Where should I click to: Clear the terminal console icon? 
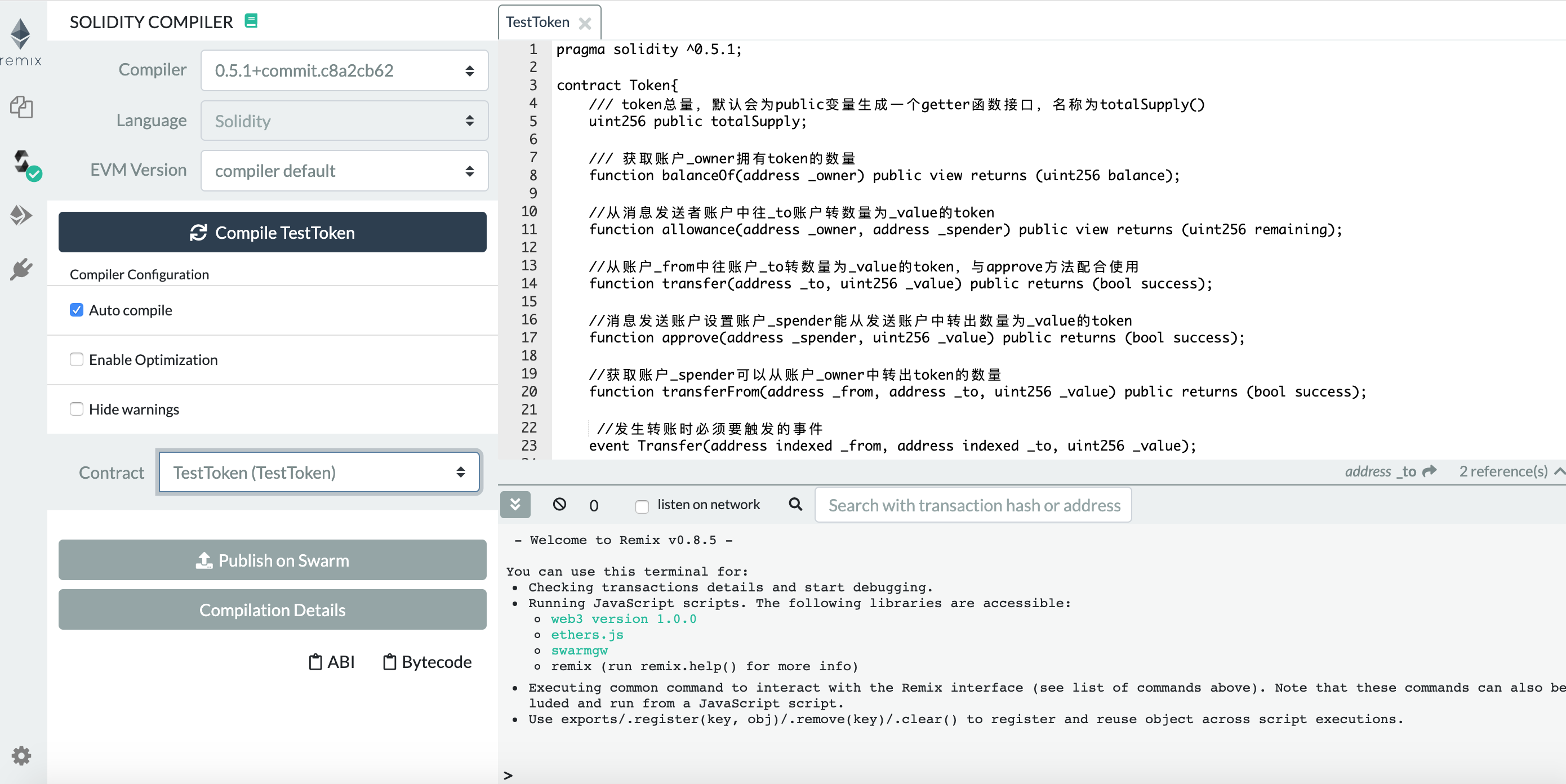tap(559, 504)
